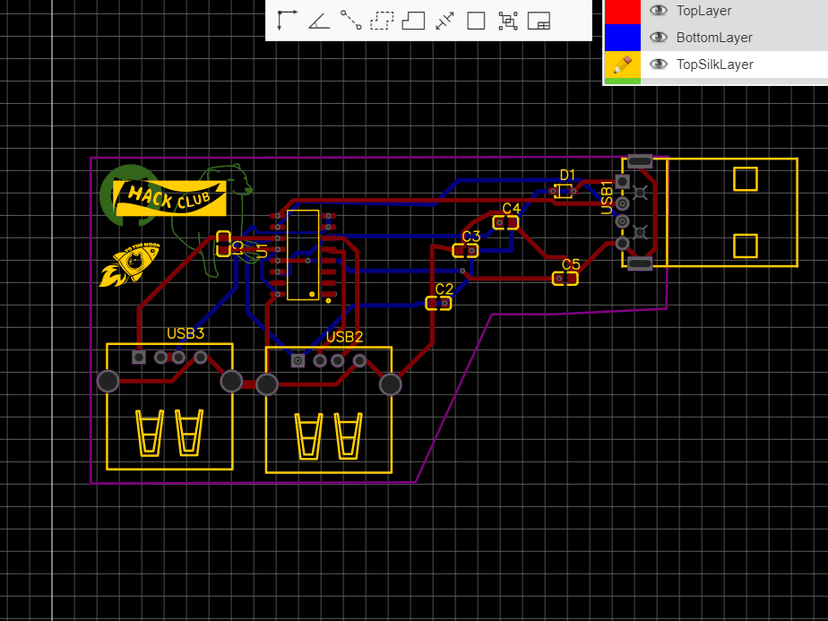
Task: Click the D1 diode footprint
Action: click(563, 191)
